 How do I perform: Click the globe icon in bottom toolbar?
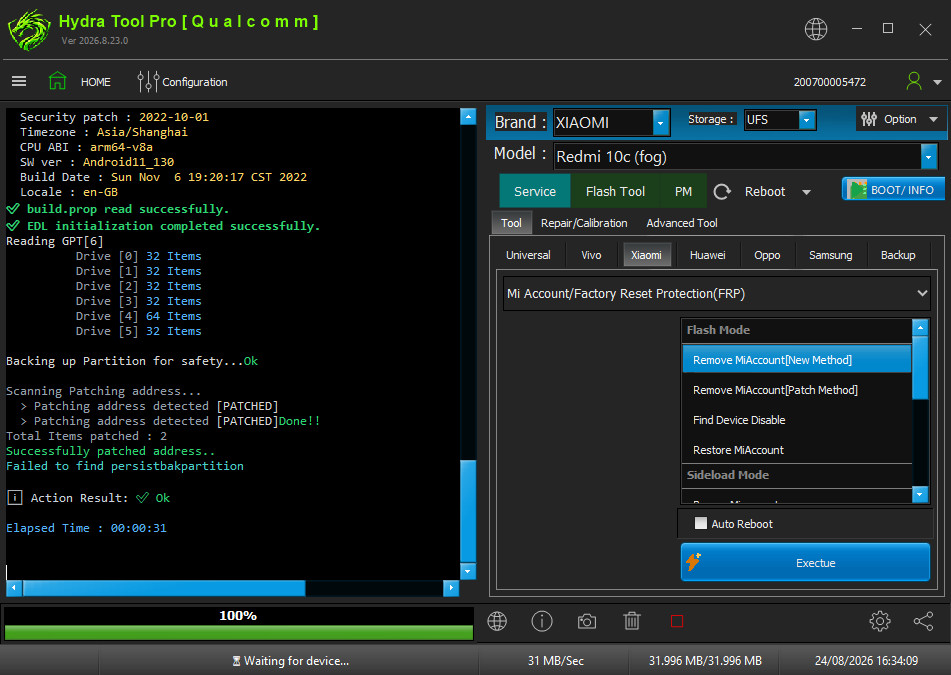click(x=497, y=621)
